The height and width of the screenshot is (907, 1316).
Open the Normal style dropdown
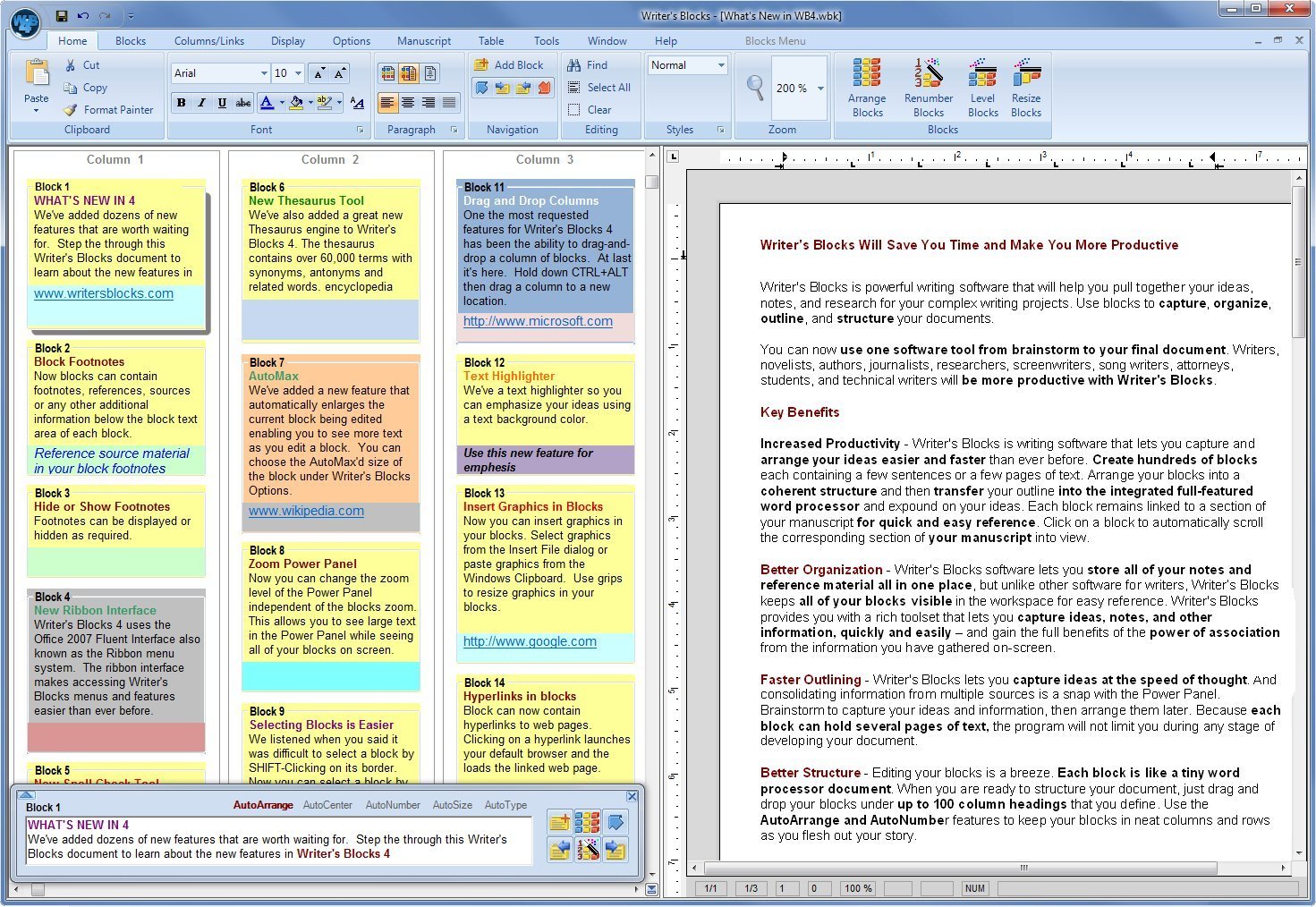pos(720,65)
